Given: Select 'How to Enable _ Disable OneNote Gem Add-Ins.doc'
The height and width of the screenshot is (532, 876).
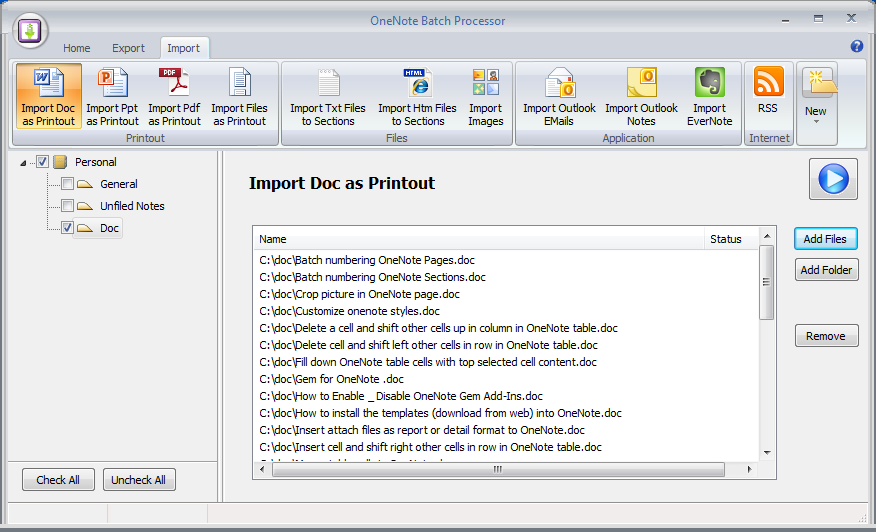Looking at the screenshot, I should [x=401, y=396].
